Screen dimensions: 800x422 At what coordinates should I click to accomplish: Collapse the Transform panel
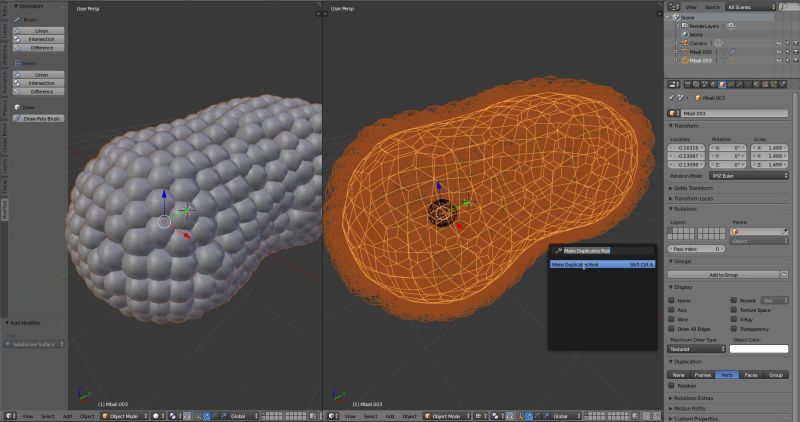click(684, 126)
